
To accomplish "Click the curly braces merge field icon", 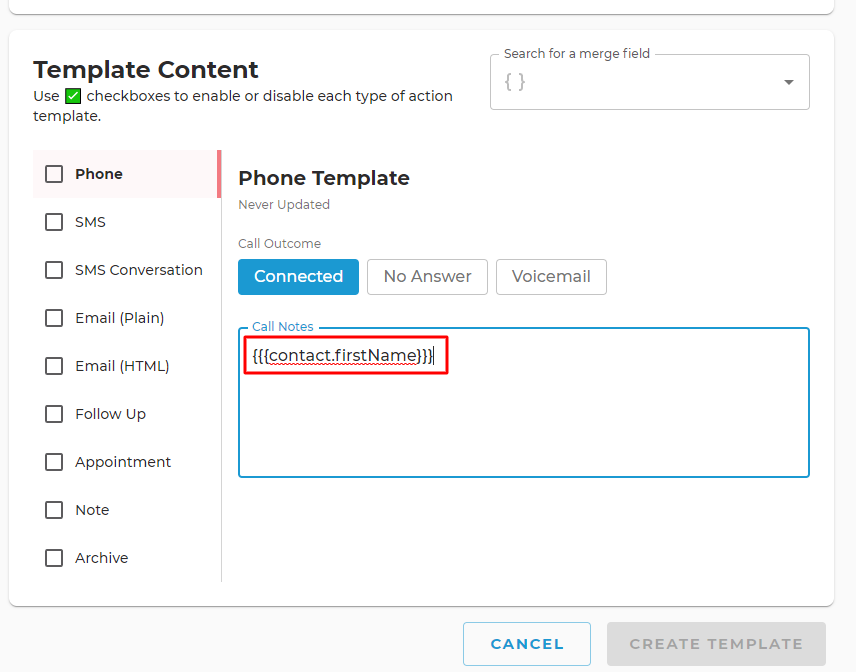I will [x=515, y=82].
